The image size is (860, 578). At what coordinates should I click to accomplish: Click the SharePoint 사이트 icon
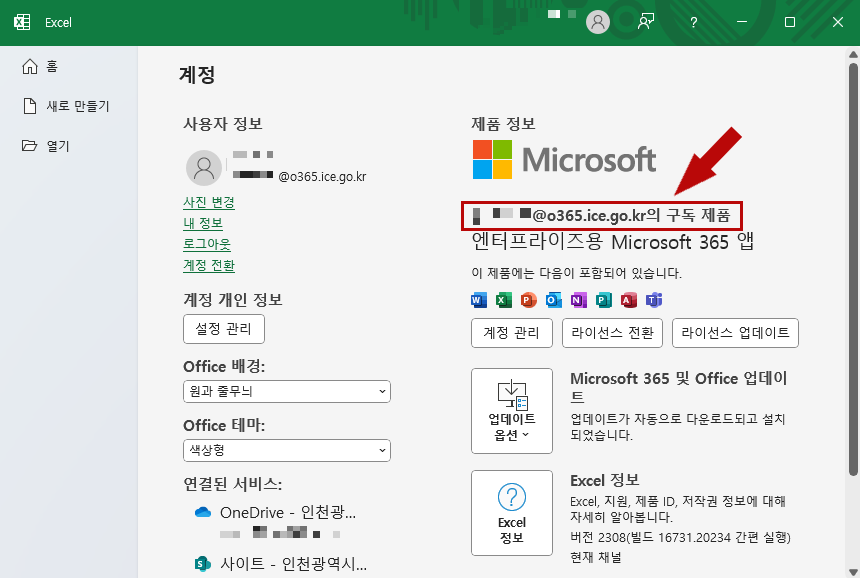(203, 563)
